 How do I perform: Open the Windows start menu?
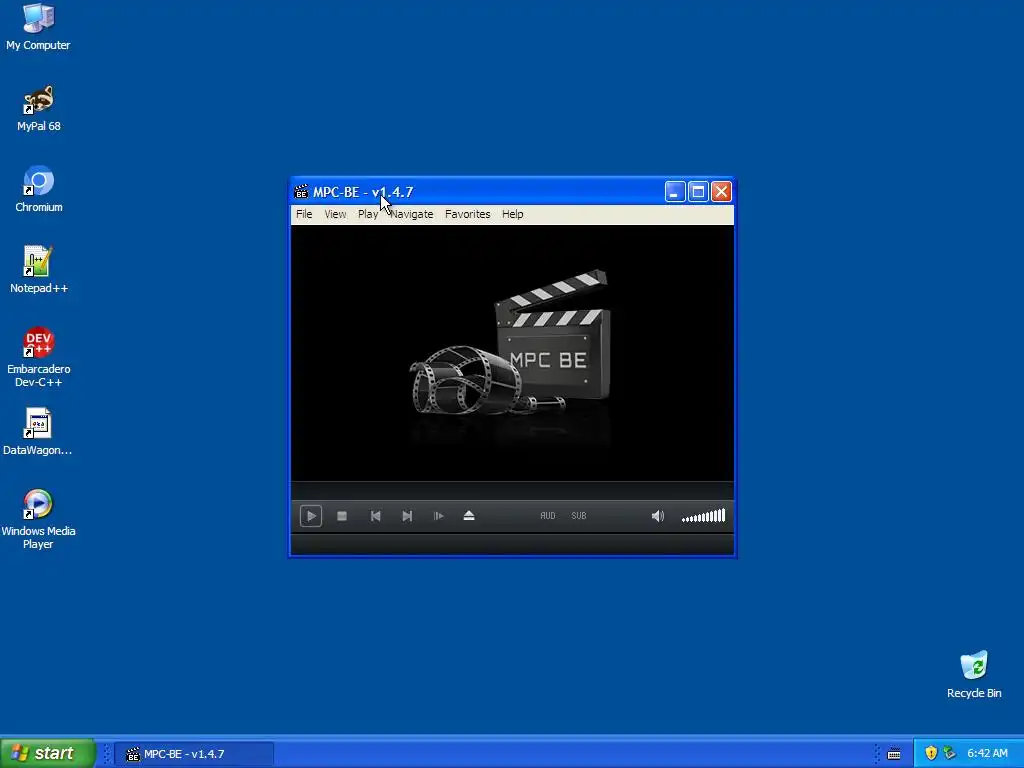coord(48,753)
